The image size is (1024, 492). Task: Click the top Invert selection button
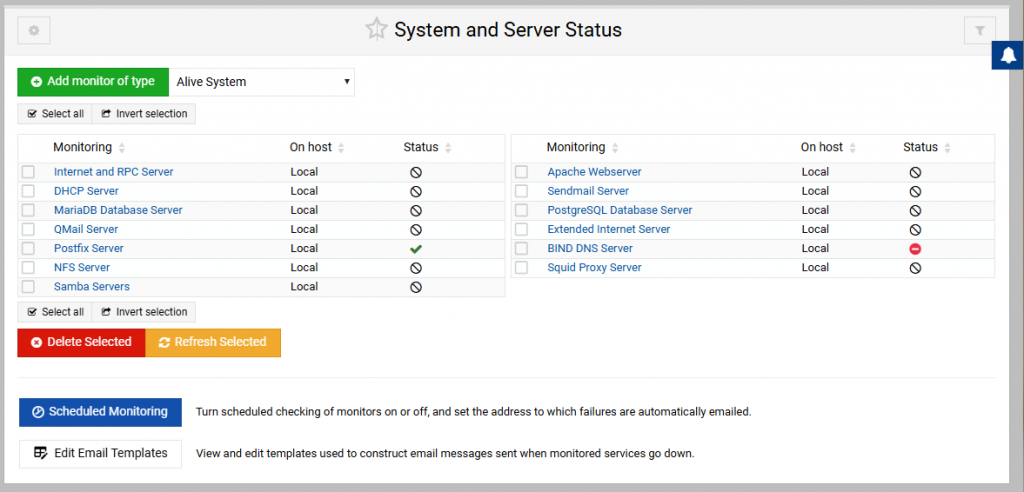point(144,114)
